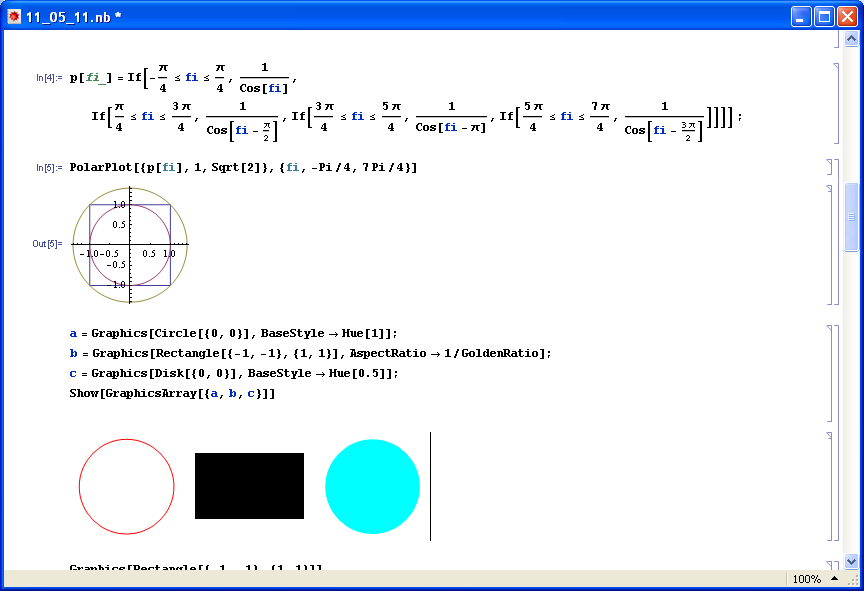The height and width of the screenshot is (591, 864).
Task: Click the polar plot output graphic
Action: pos(130,245)
